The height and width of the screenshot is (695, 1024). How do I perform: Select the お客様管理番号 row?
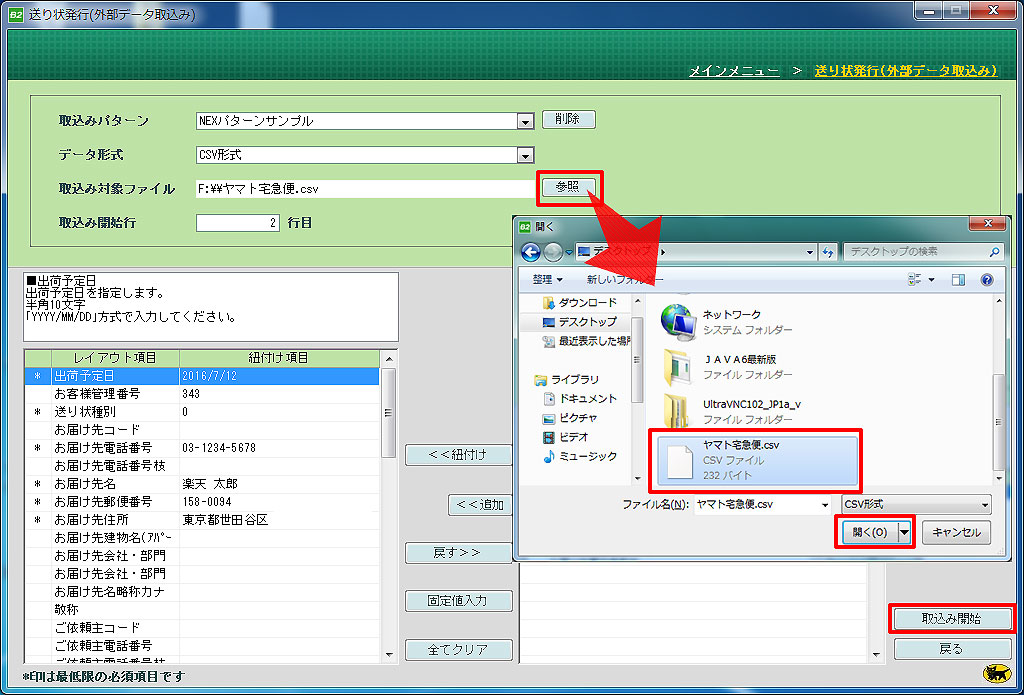[x=202, y=395]
